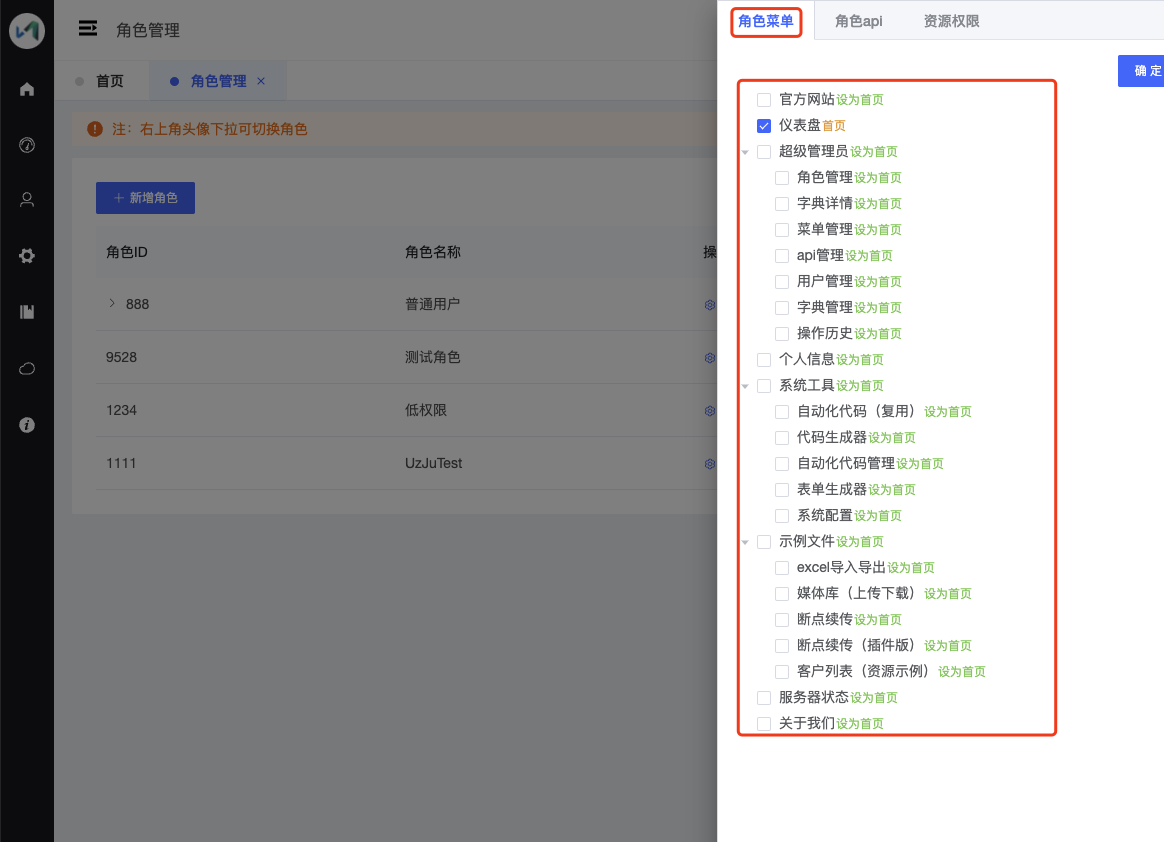
Task: Enable the 角色管理 menu checkbox
Action: [x=782, y=177]
